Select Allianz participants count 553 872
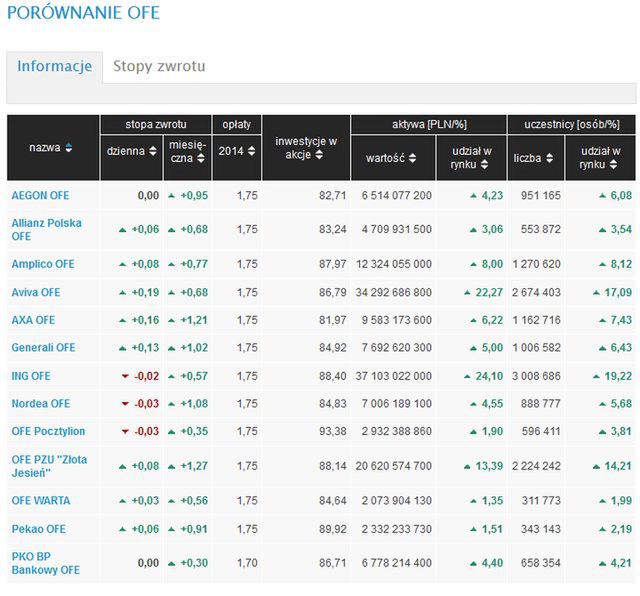Screen dimensions: 640x596 (x=541, y=229)
